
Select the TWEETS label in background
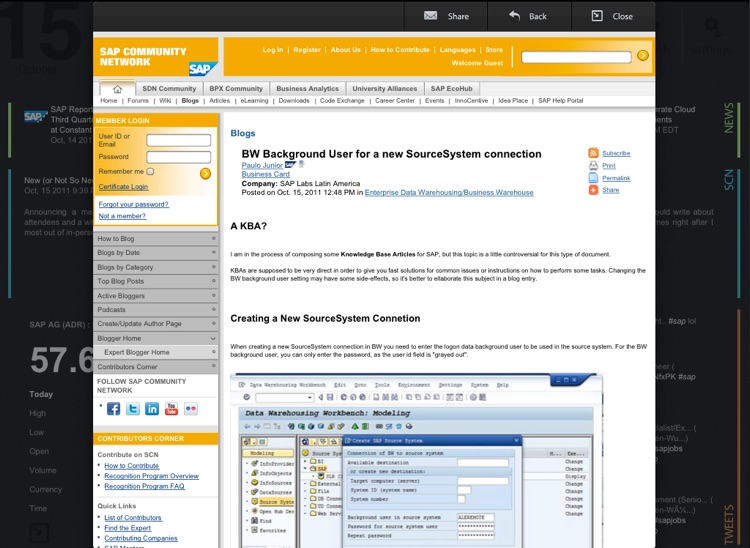[x=728, y=524]
